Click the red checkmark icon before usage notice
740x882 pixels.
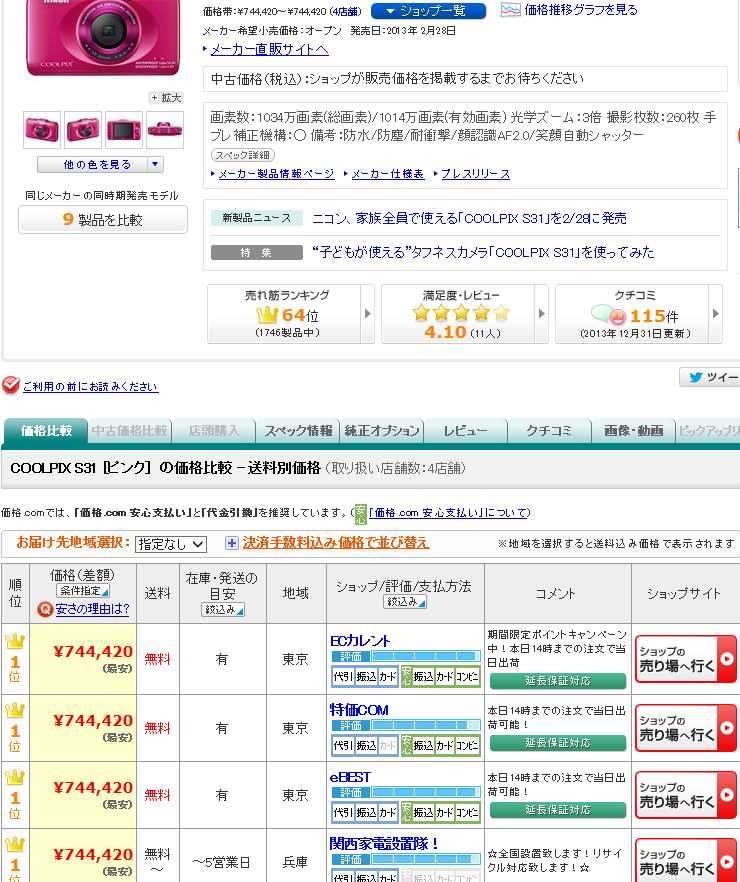[11, 385]
